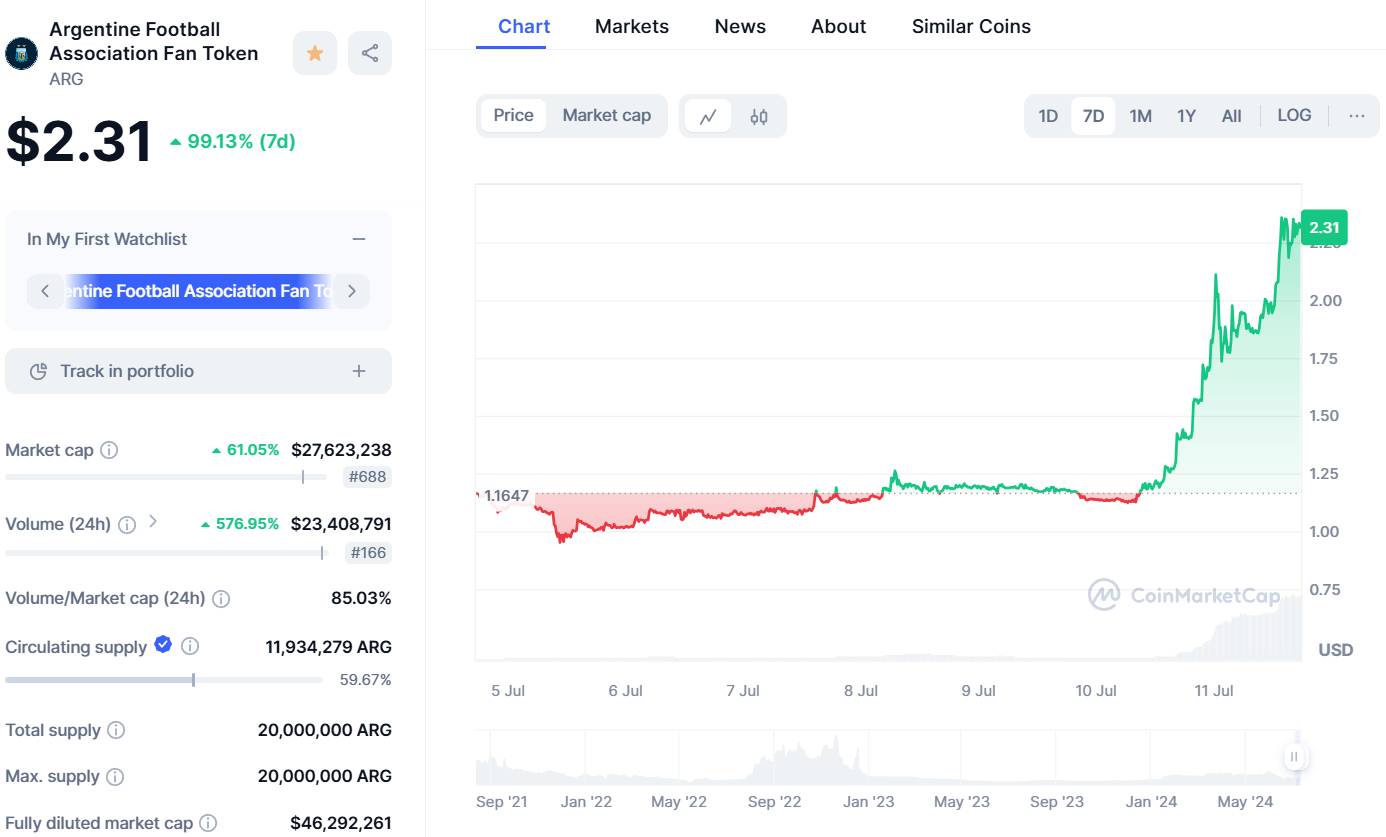Select 1D time range

(x=1048, y=116)
